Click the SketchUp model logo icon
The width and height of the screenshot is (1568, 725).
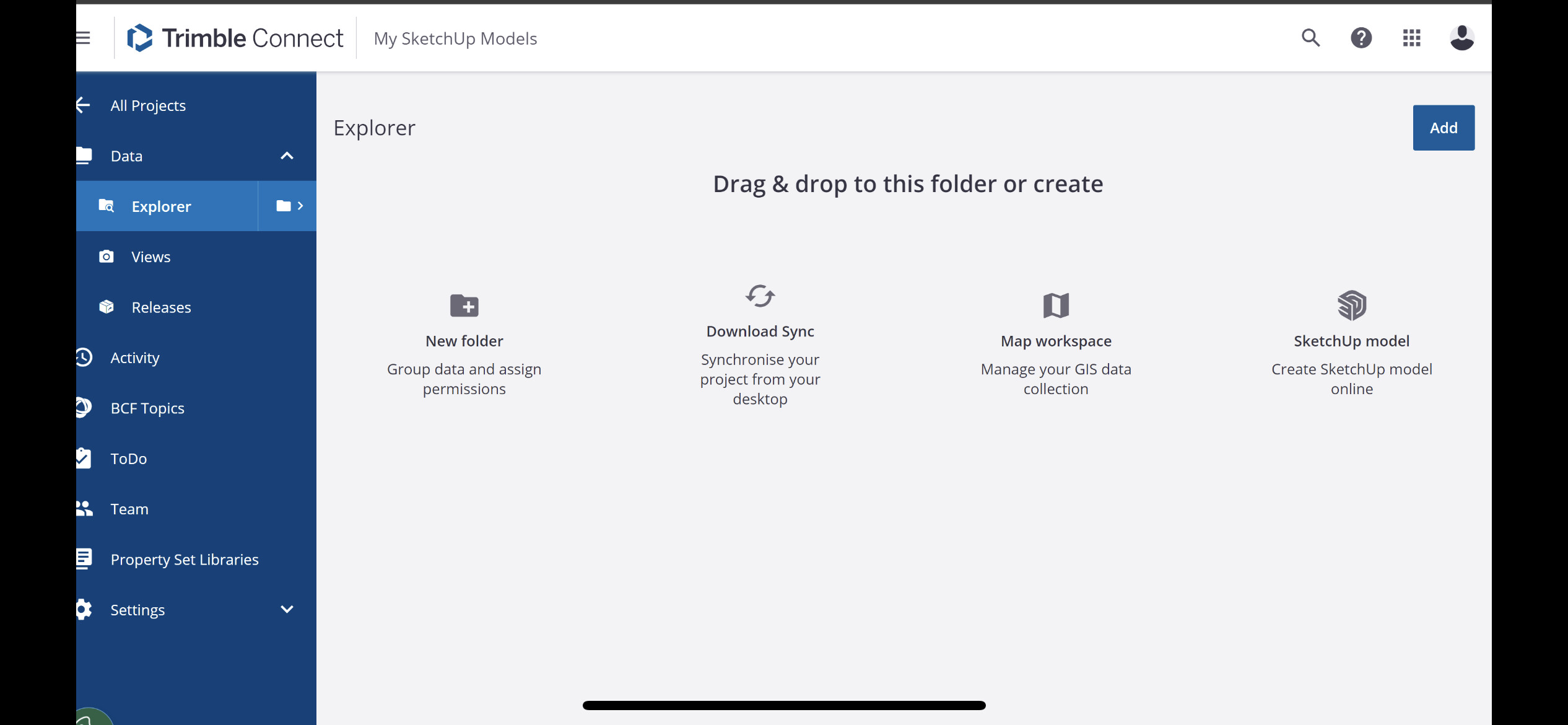pyautogui.click(x=1352, y=305)
